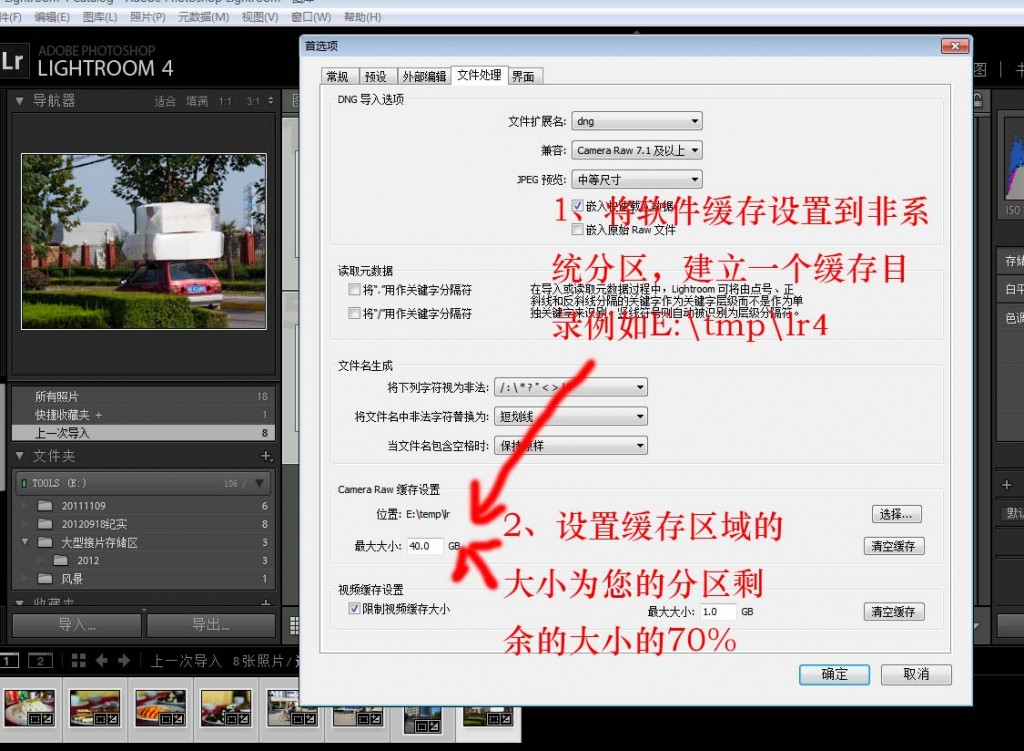The image size is (1024, 751).
Task: Enable 将"."用作关键字分隔符 checkbox
Action: [355, 289]
